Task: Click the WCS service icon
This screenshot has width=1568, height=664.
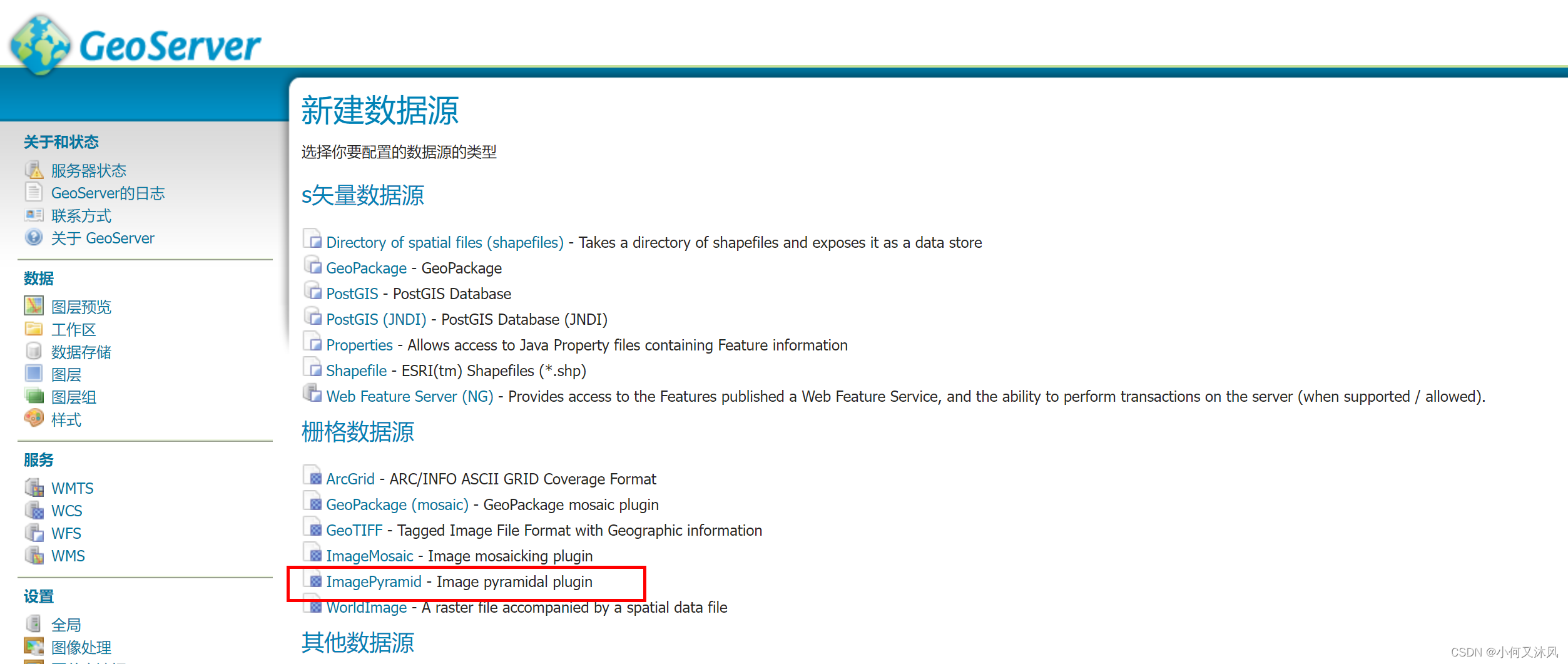Action: click(x=34, y=509)
